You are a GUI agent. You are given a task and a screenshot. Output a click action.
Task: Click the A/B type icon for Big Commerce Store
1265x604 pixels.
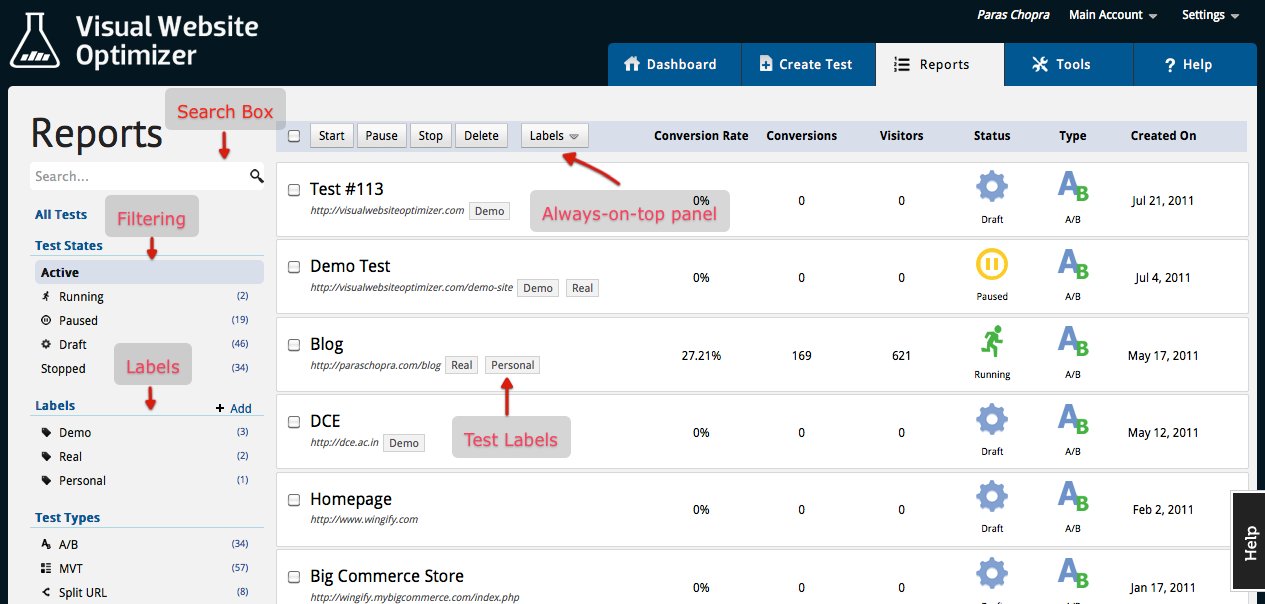[1072, 574]
